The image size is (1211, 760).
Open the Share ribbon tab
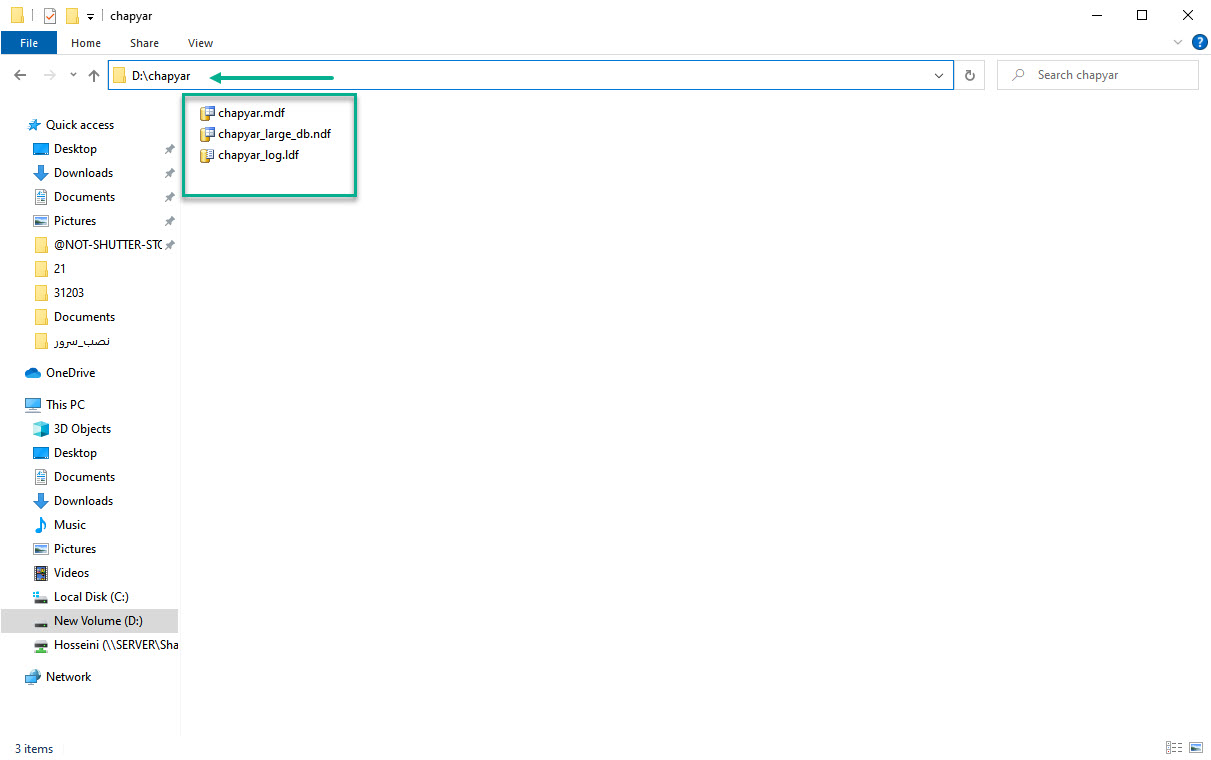click(144, 43)
